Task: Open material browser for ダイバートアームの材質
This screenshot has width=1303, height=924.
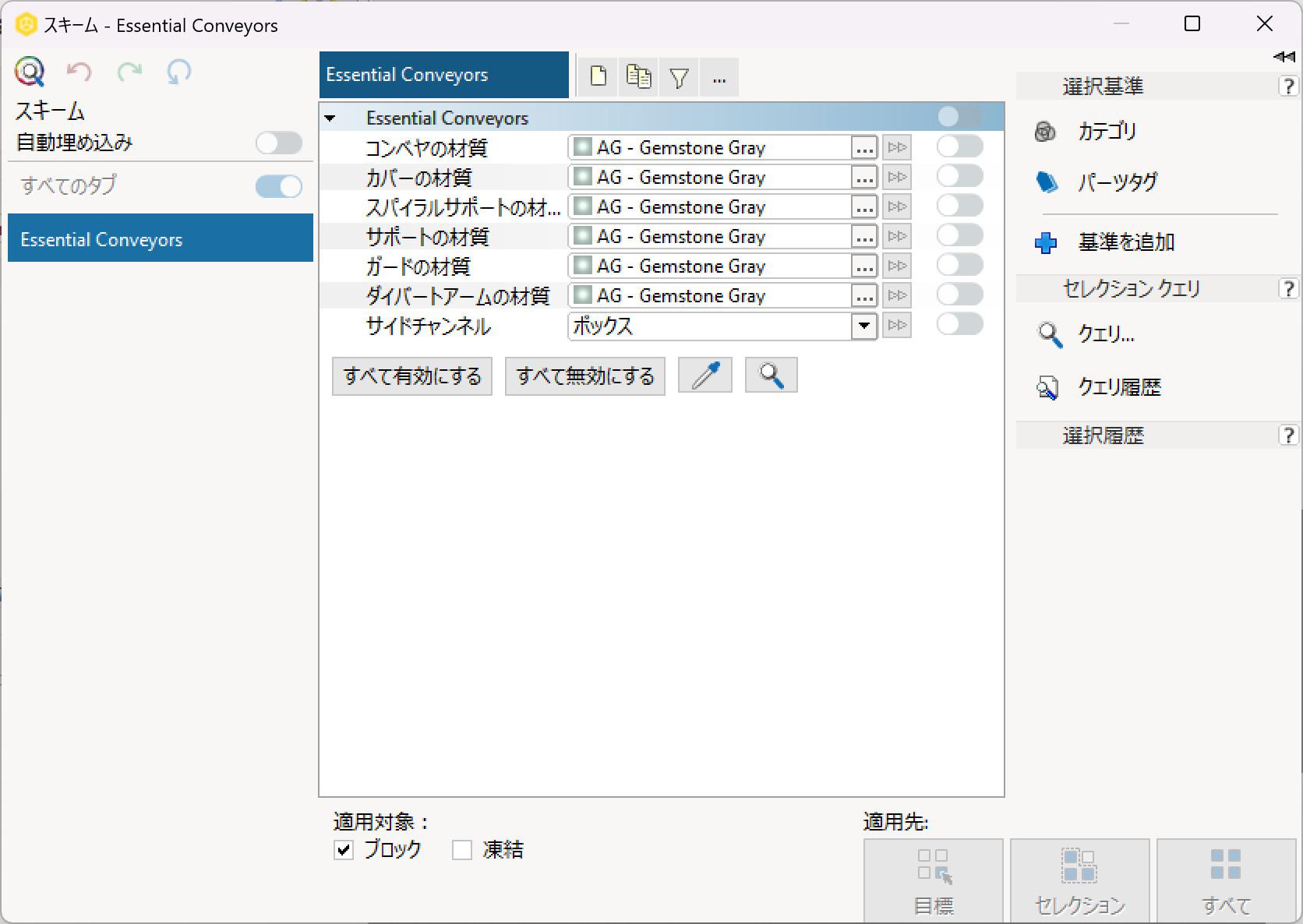Action: point(864,296)
